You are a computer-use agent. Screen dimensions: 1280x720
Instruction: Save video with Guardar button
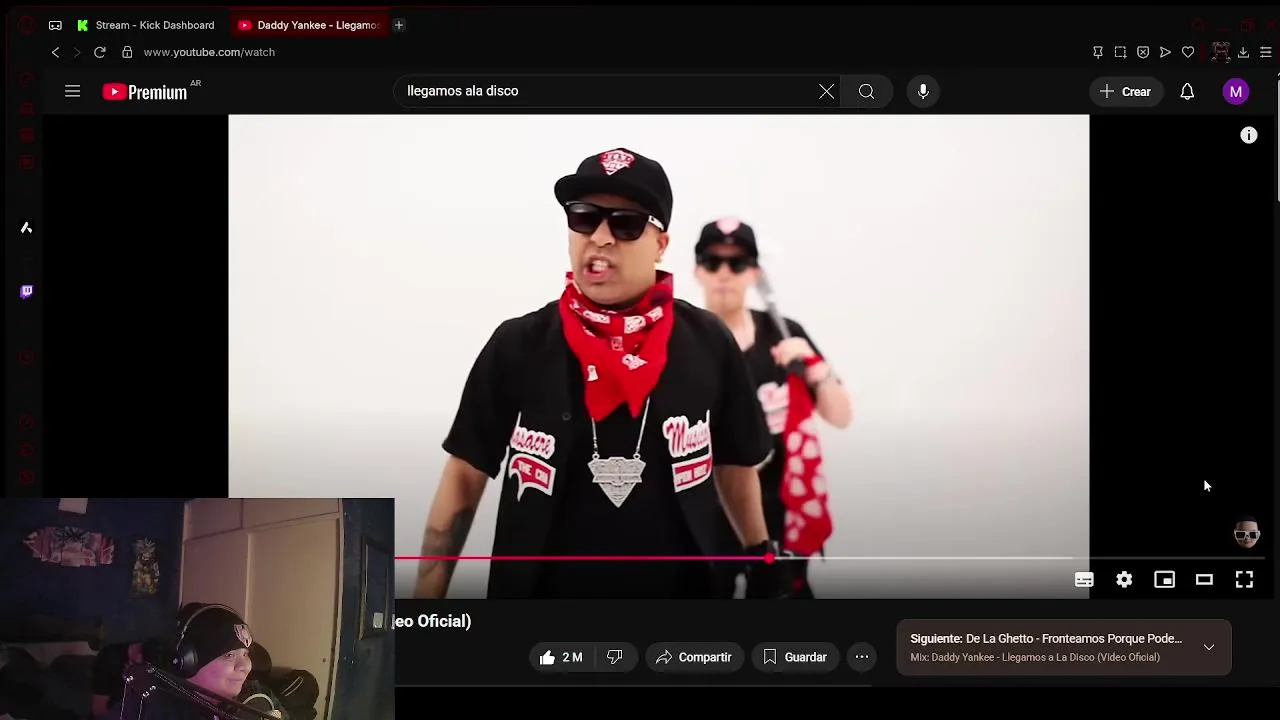tap(795, 657)
